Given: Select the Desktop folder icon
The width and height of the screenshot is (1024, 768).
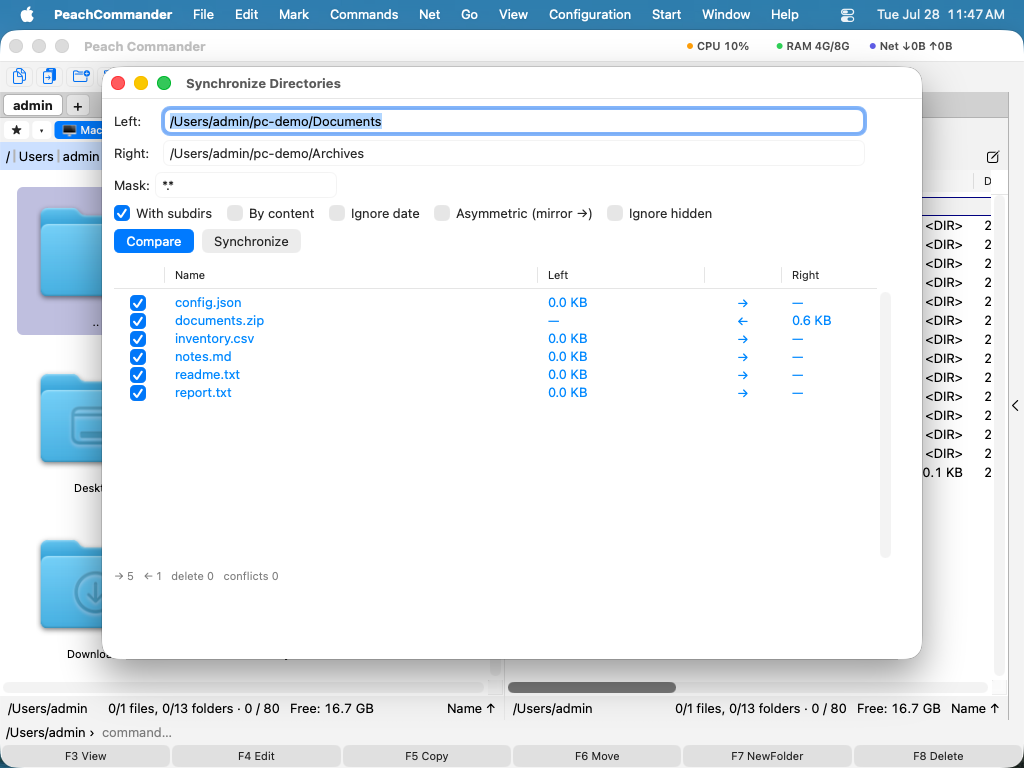Looking at the screenshot, I should click(72, 418).
